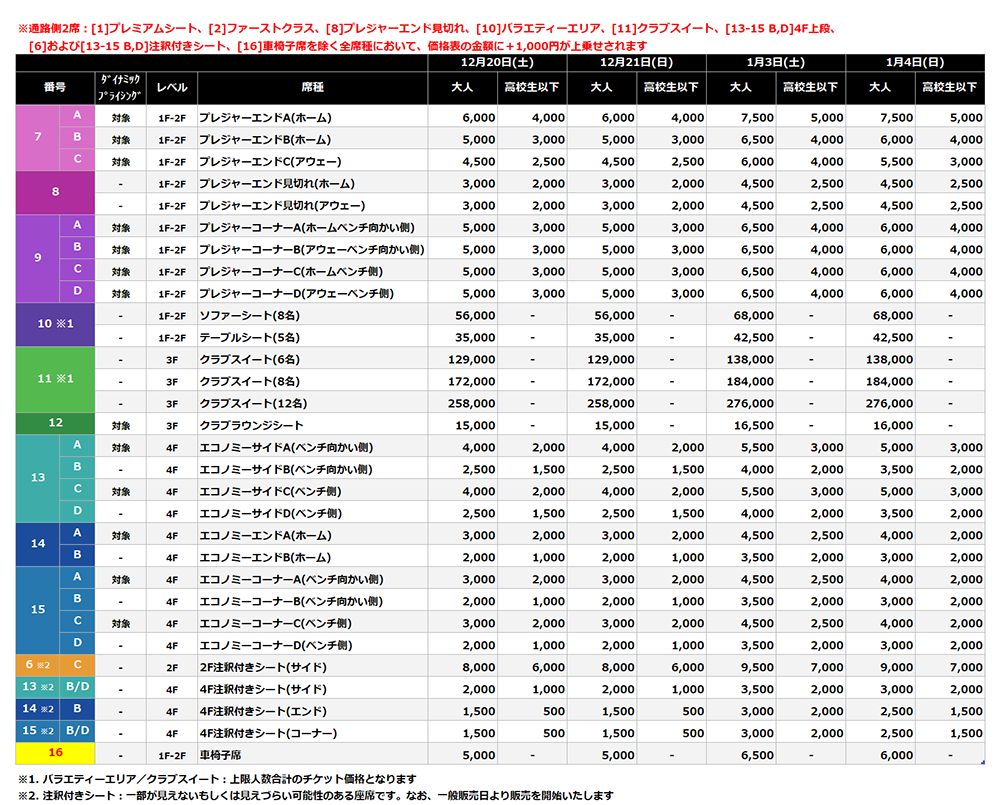Click the クラブラウンジシート seat name
Viewport: 1000px width, 805px height.
tap(250, 424)
